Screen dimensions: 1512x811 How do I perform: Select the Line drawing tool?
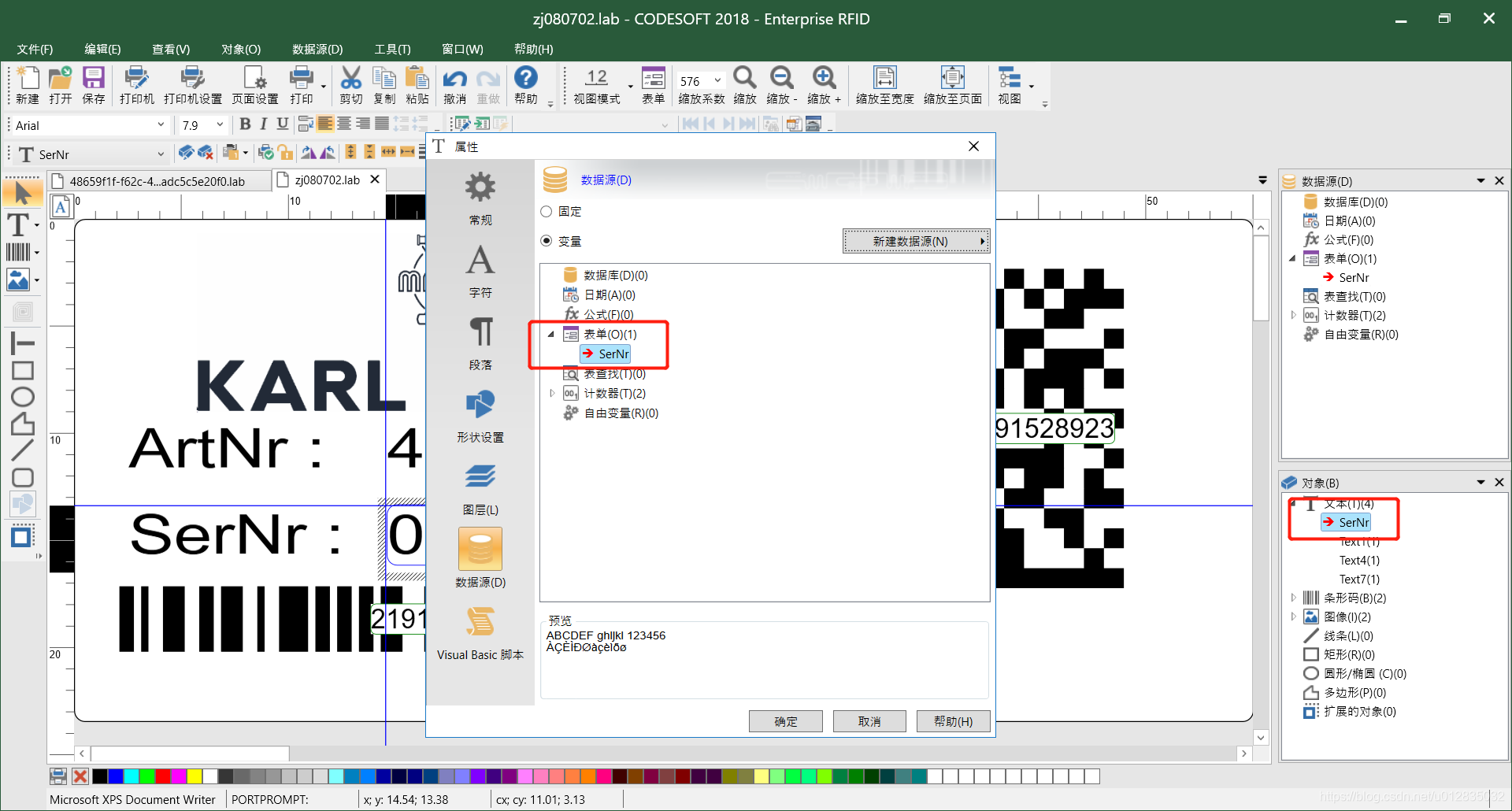(x=22, y=450)
